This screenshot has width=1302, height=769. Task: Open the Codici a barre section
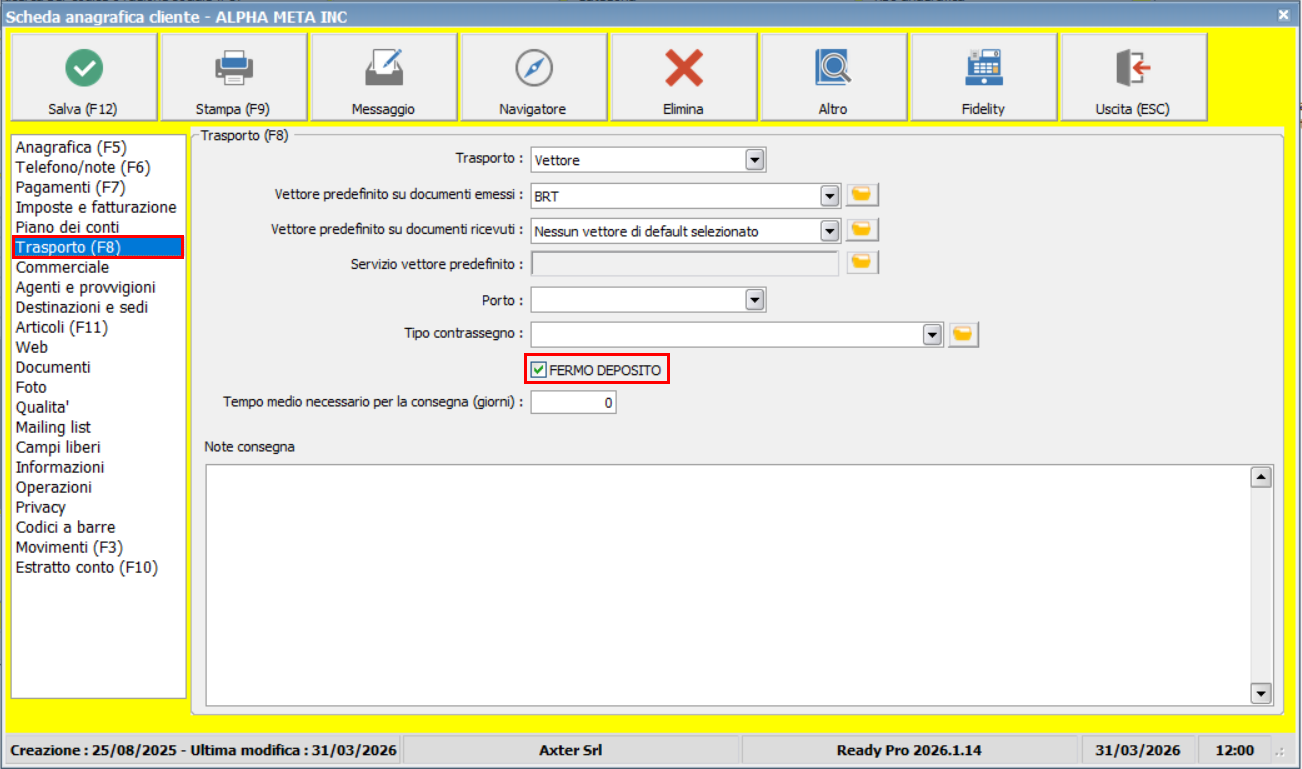98,527
